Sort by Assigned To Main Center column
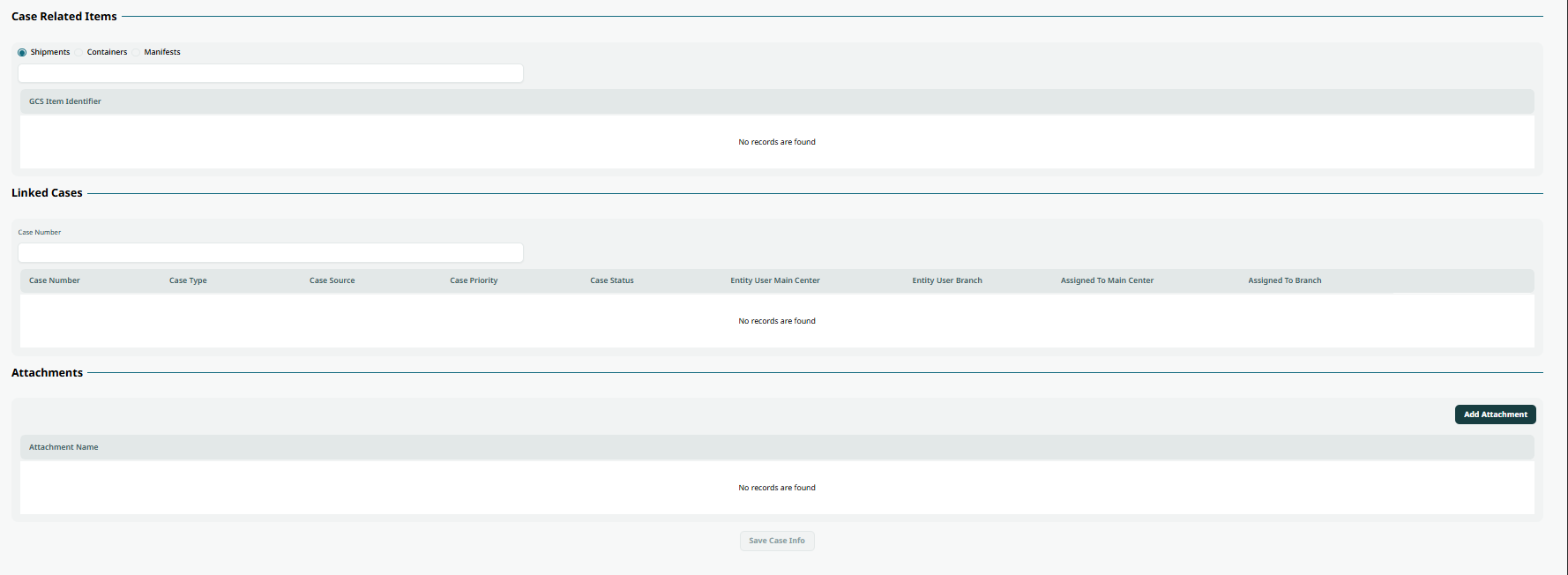The width and height of the screenshot is (1568, 575). click(x=1107, y=280)
